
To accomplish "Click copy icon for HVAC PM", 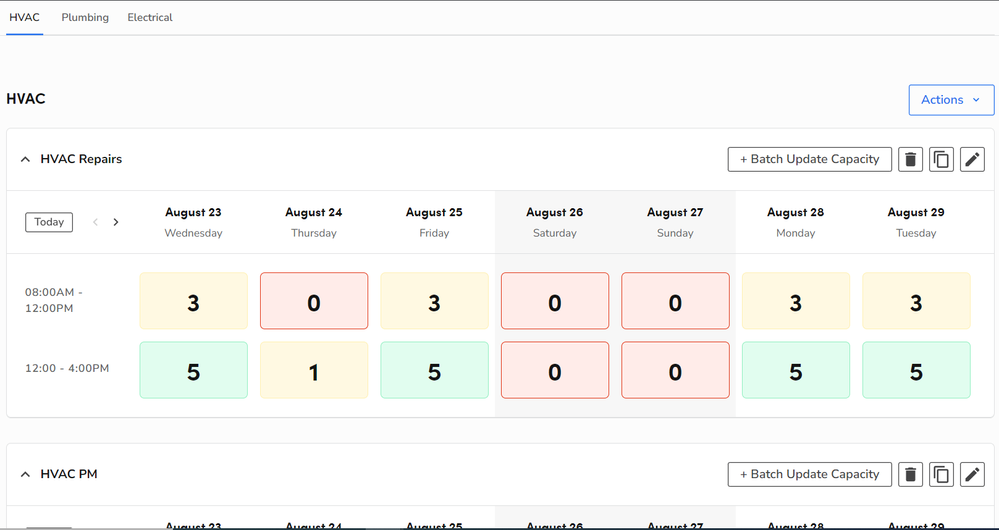I will [x=941, y=474].
